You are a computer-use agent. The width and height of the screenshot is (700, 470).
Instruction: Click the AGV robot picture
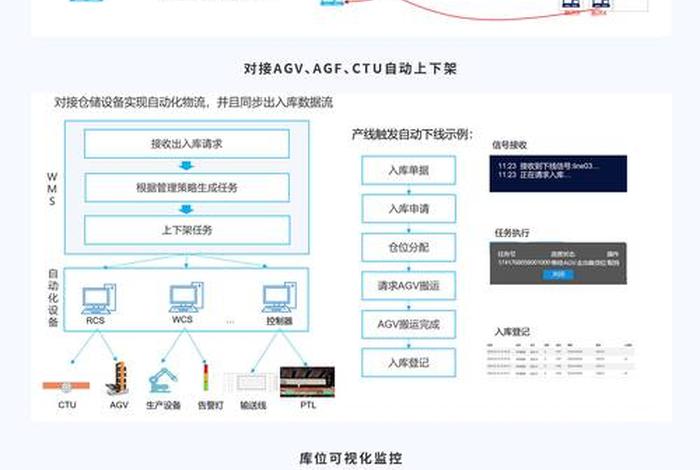pos(118,378)
